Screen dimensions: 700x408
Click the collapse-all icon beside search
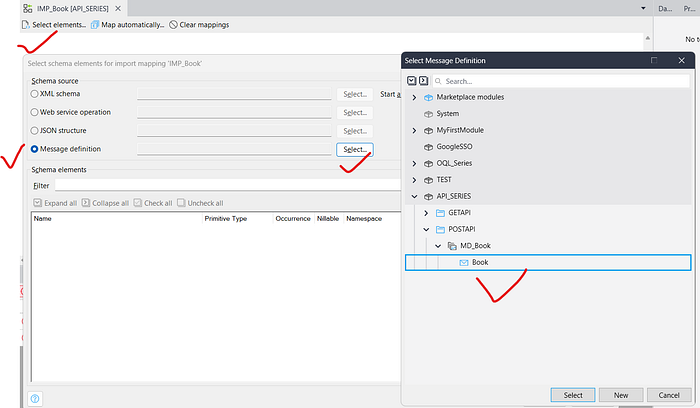pyautogui.click(x=424, y=80)
